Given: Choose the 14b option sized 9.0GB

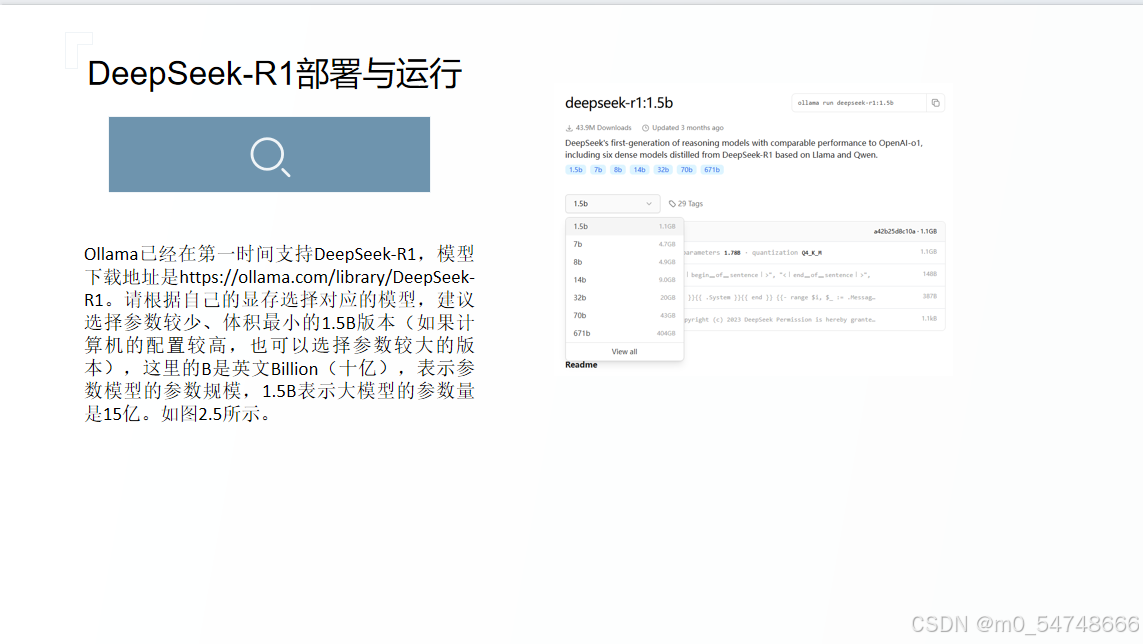Looking at the screenshot, I should coord(624,280).
